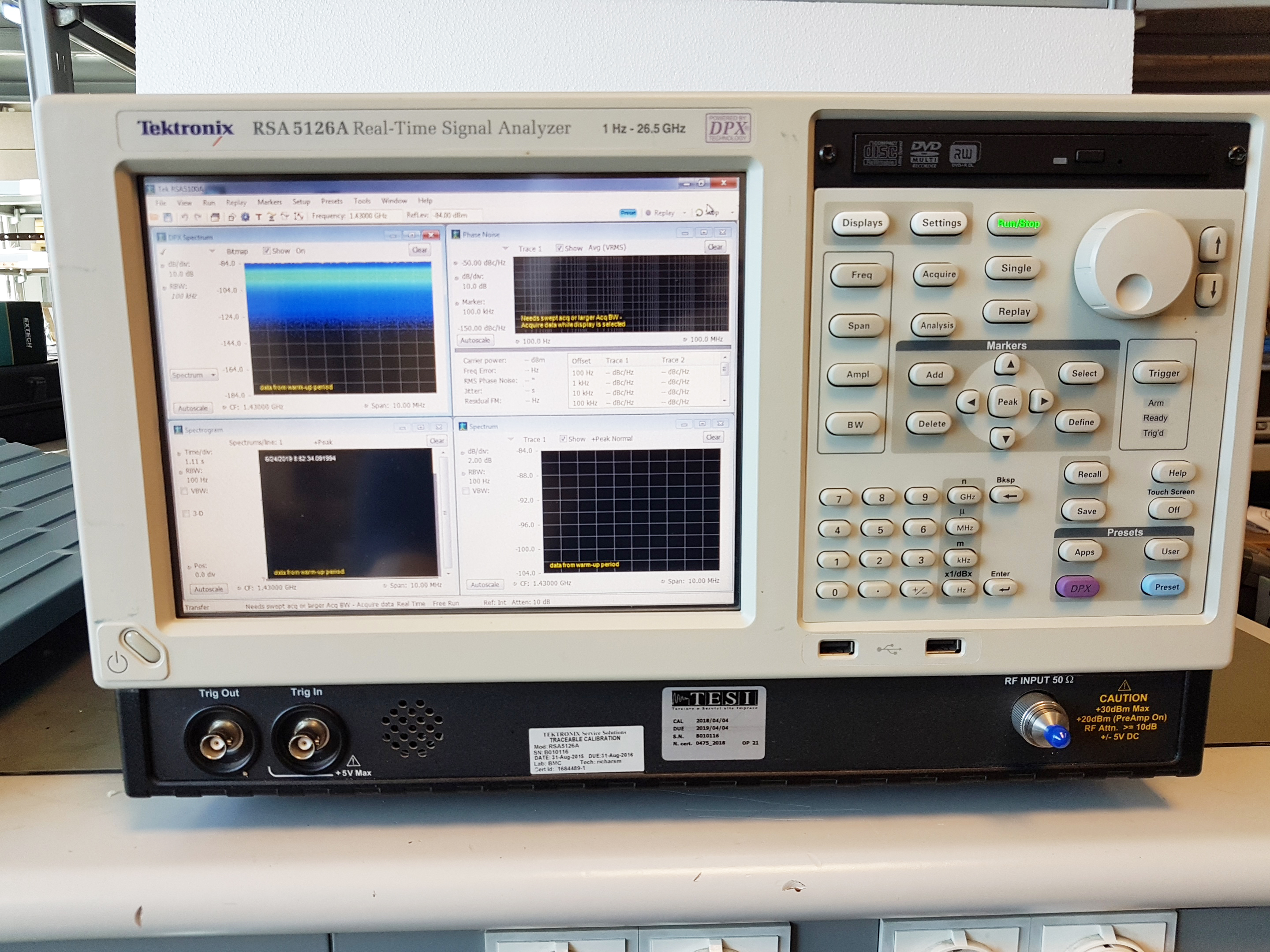
Task: Click the last toolbar icon before the Frequency field
Action: click(299, 216)
